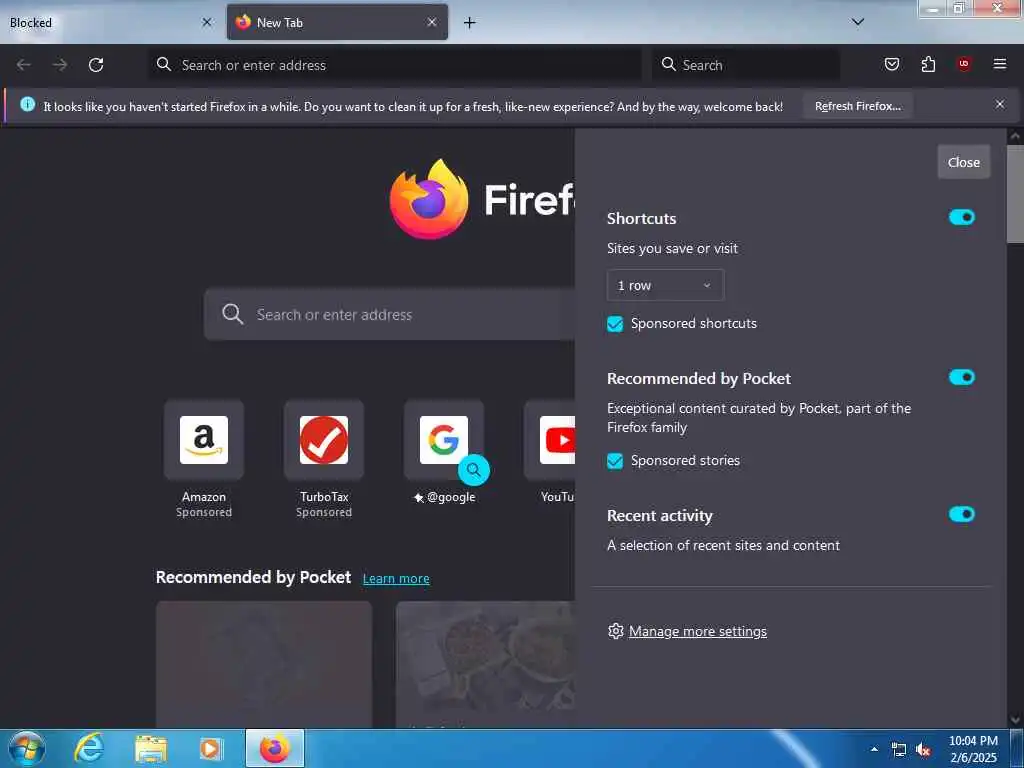Open the uBlock Origin toolbar icon
The width and height of the screenshot is (1024, 768).
coord(964,64)
